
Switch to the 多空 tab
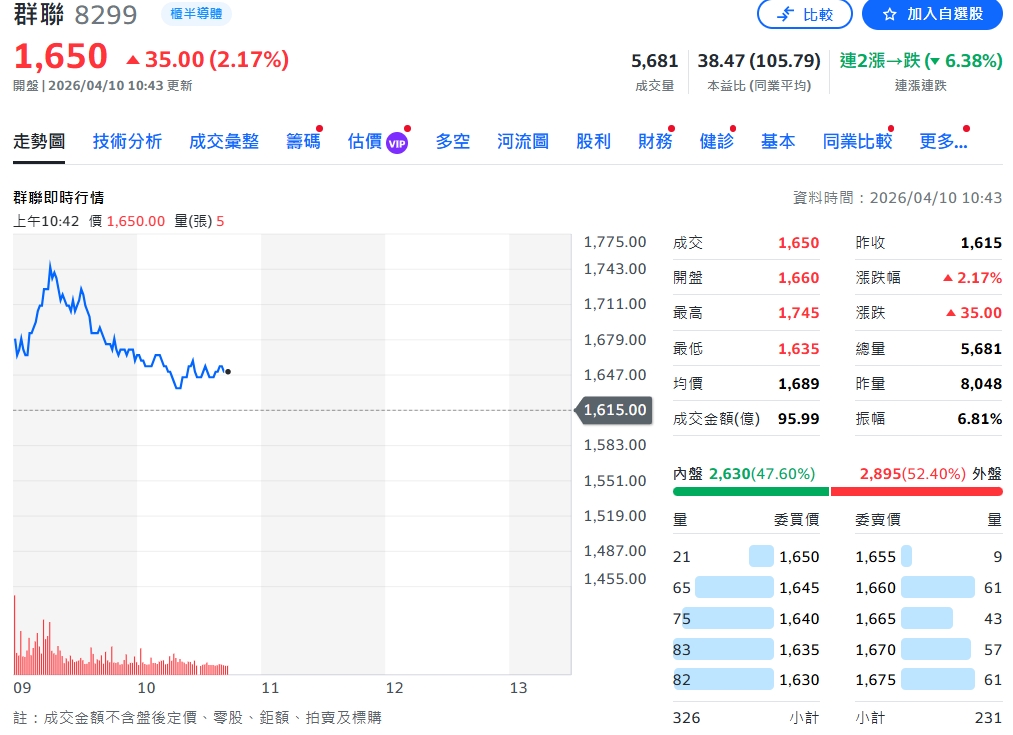[x=452, y=141]
